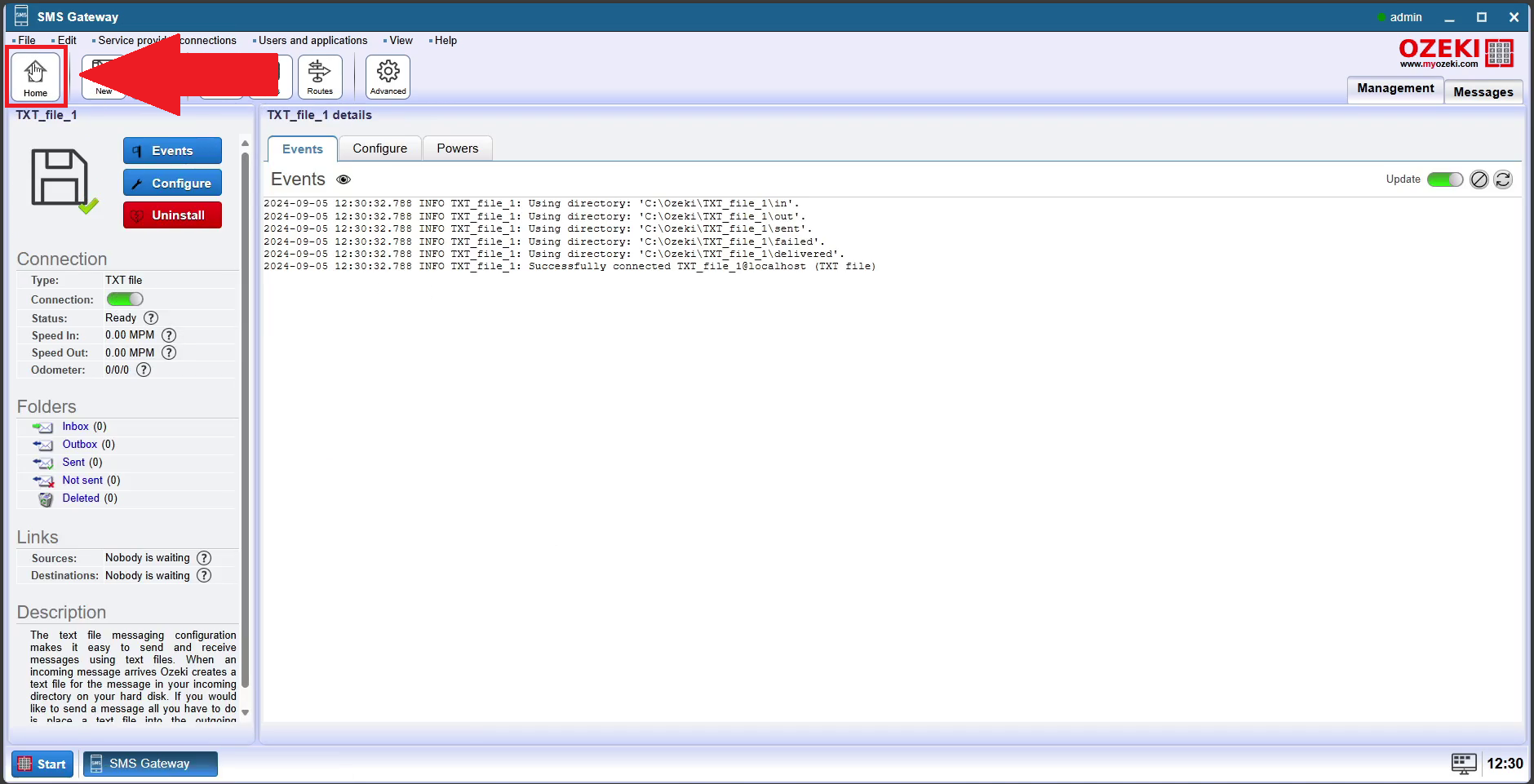
Task: Toggle the Update switch off
Action: pos(1444,179)
